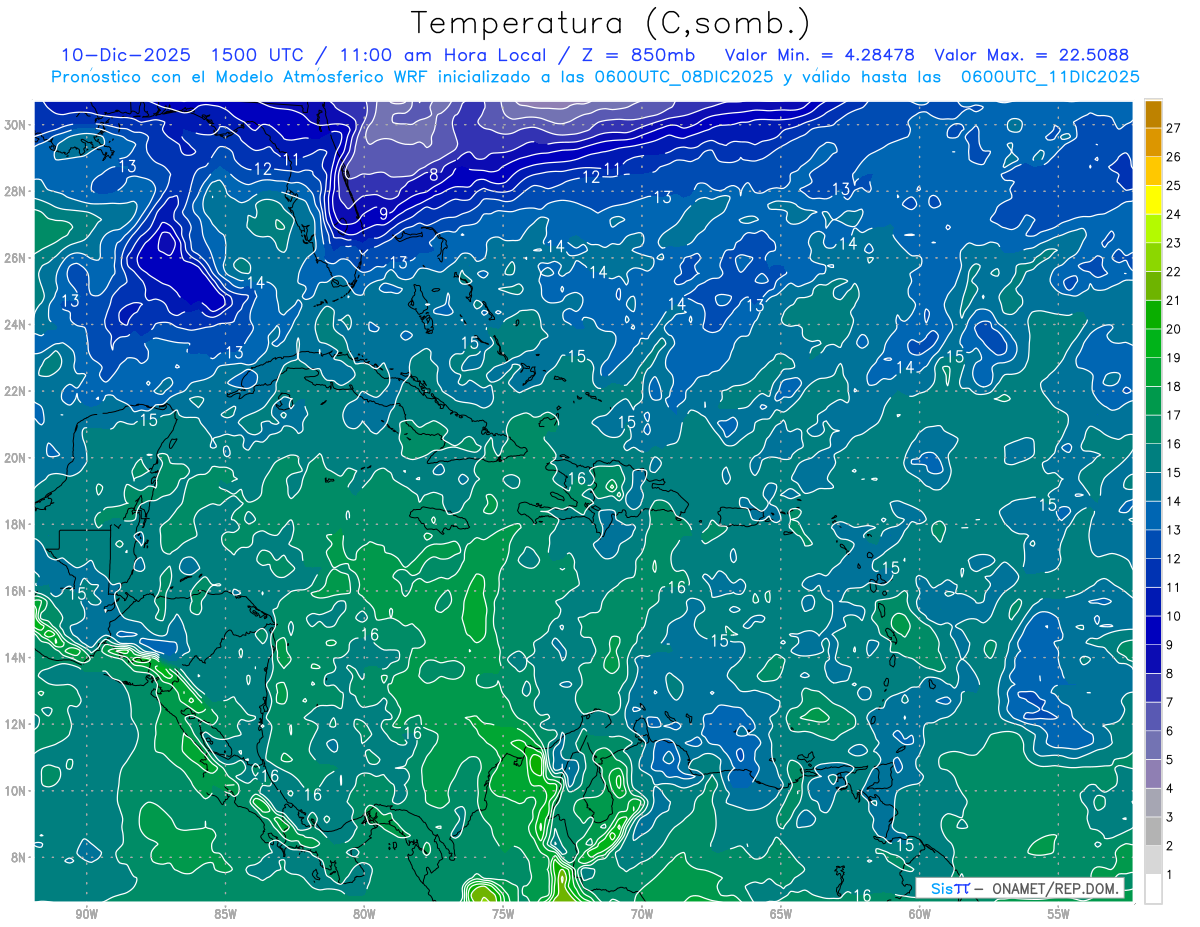The width and height of the screenshot is (1200, 927).
Task: Click the latitude label "24N"
Action: [x=16, y=325]
